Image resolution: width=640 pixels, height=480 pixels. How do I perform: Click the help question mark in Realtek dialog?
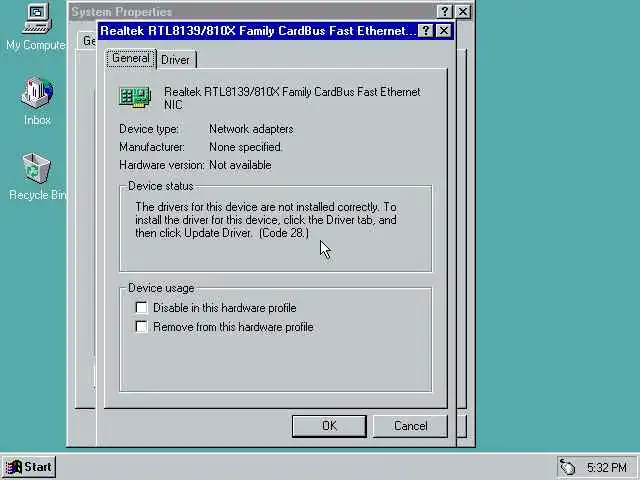(x=426, y=31)
